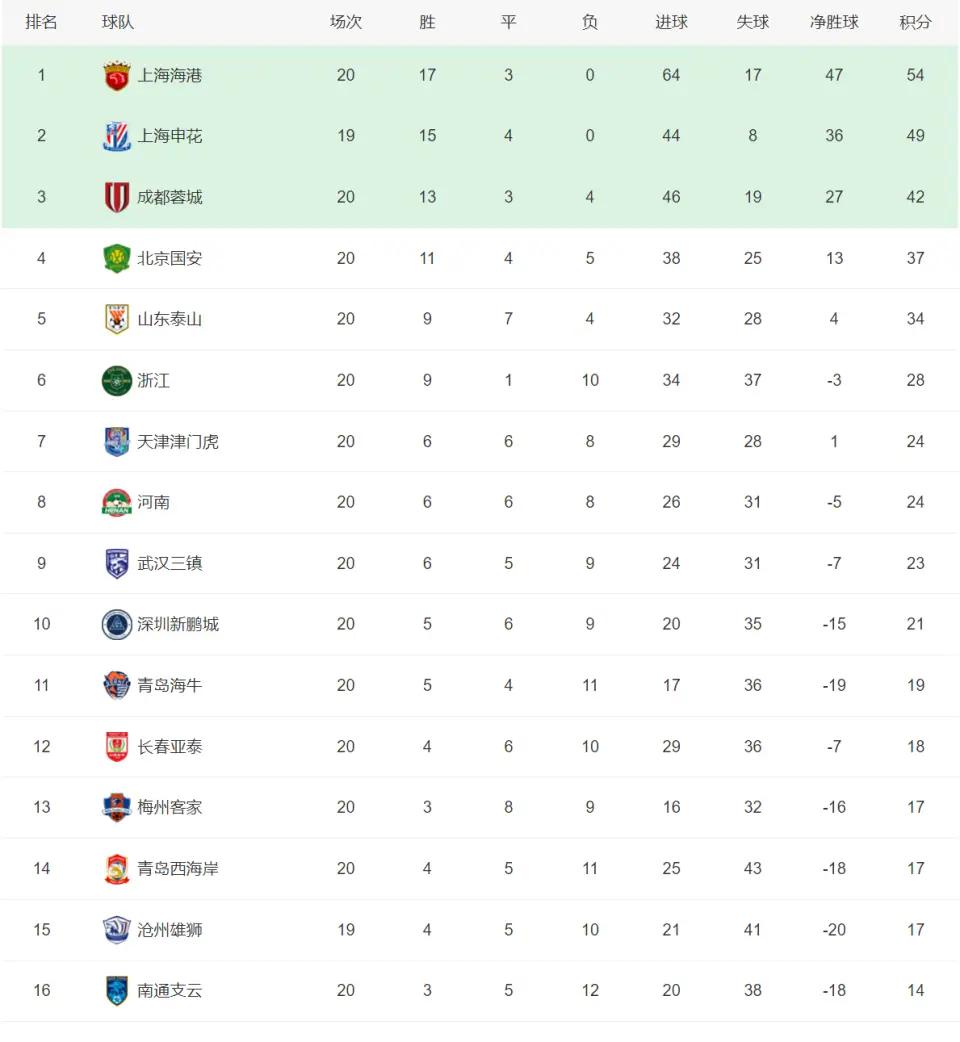Click the 武汉三镇 blue shield crest
Image resolution: width=960 pixels, height=1042 pixels.
[x=117, y=564]
